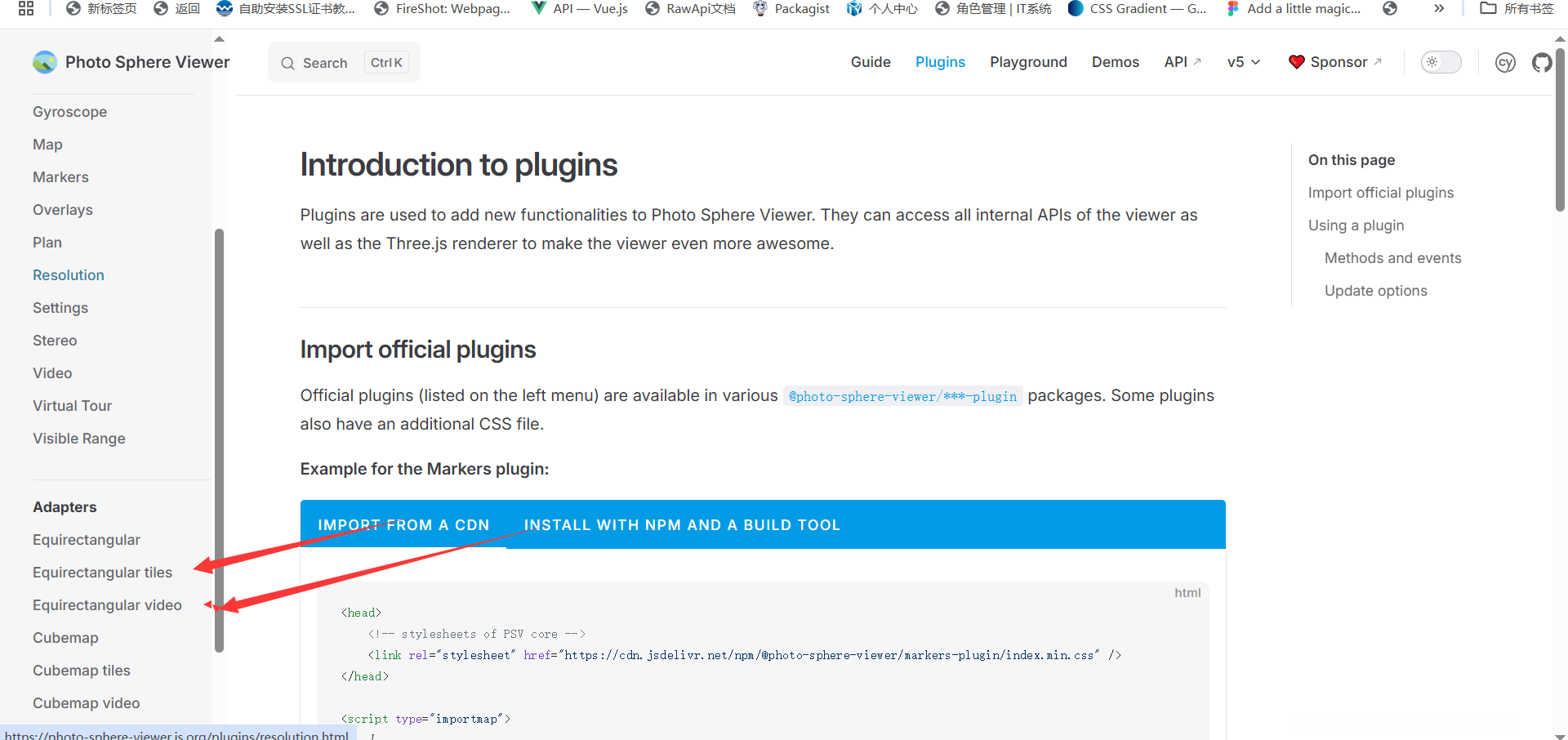Open Gyroscope in the sidebar

[69, 112]
